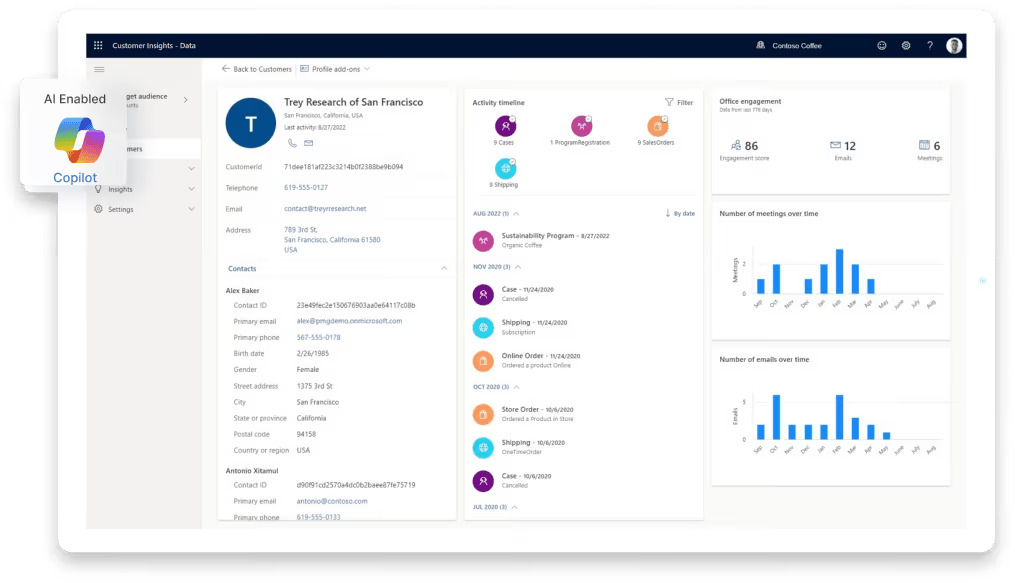This screenshot has width=1015, height=583.
Task: Collapse the JUL 2020 (3) group
Action: pyautogui.click(x=515, y=507)
